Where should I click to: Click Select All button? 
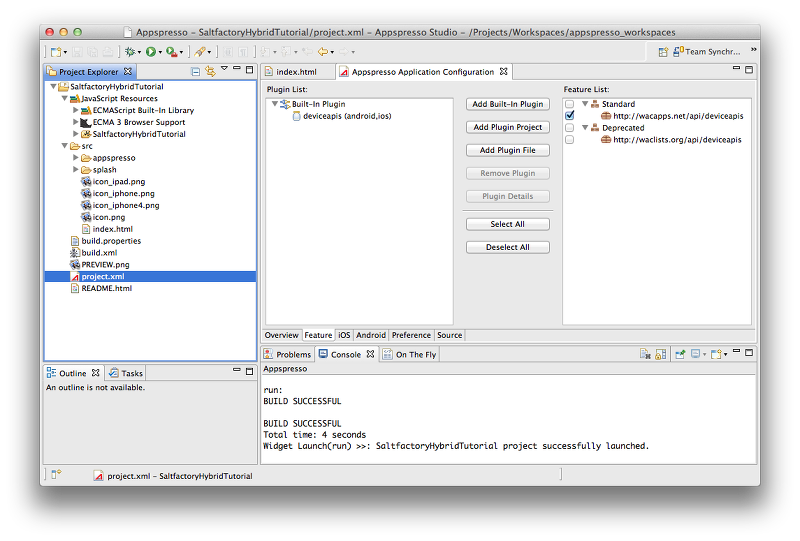coord(508,224)
